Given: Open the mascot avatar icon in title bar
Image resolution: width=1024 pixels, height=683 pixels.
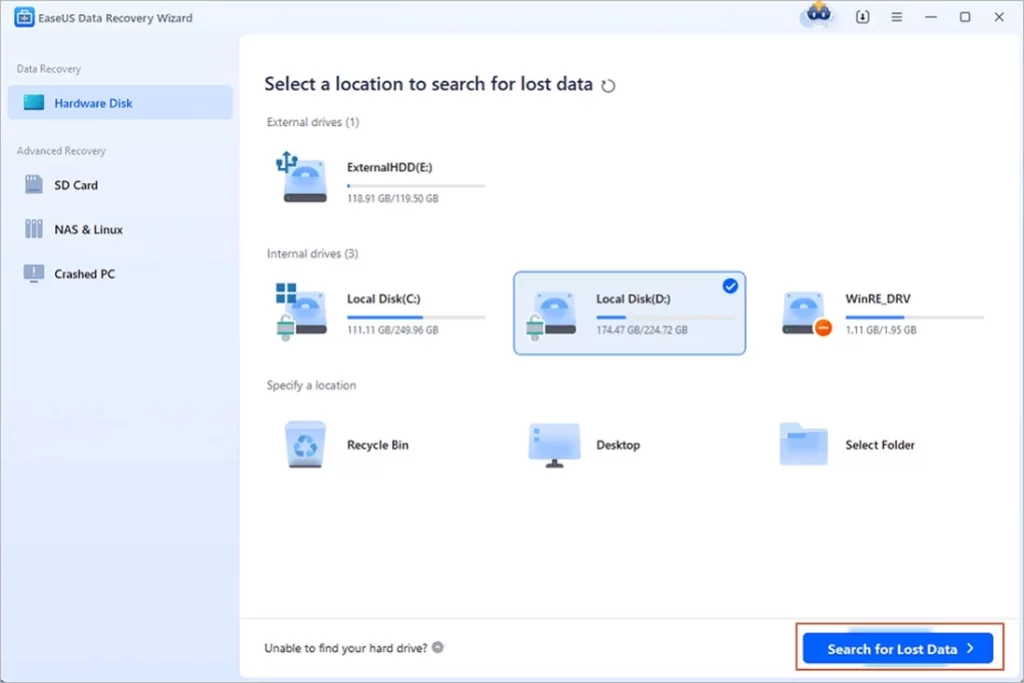Looking at the screenshot, I should point(818,16).
